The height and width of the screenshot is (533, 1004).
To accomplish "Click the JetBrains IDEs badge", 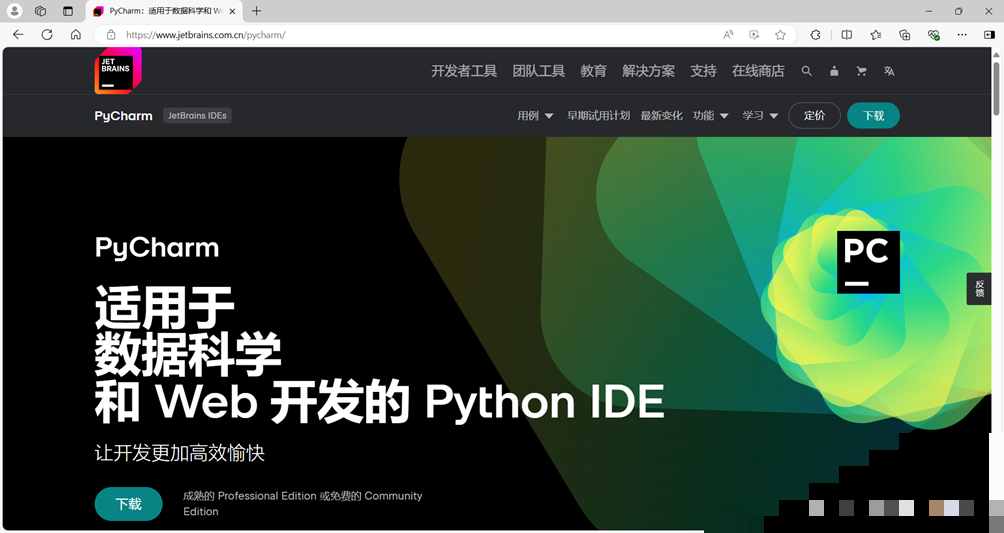I will click(x=197, y=115).
